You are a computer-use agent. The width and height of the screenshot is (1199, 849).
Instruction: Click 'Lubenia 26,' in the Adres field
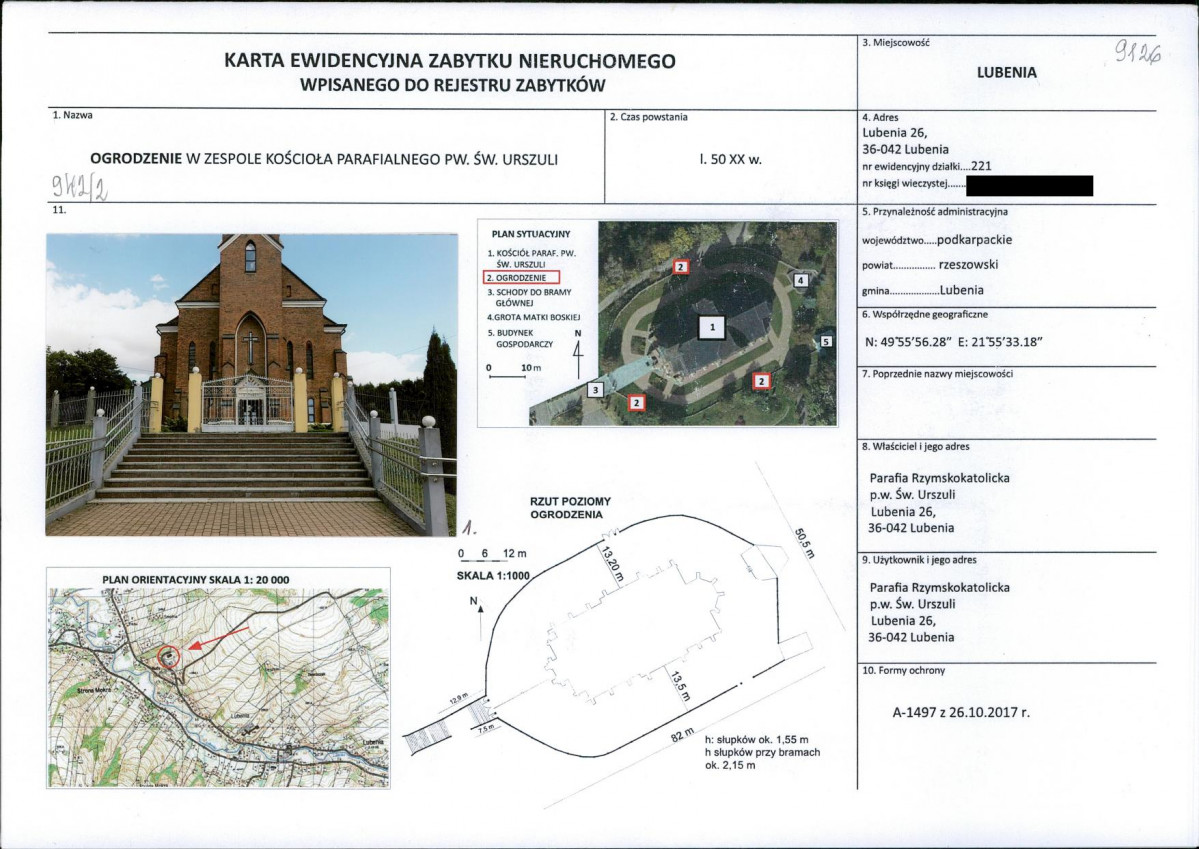click(895, 132)
